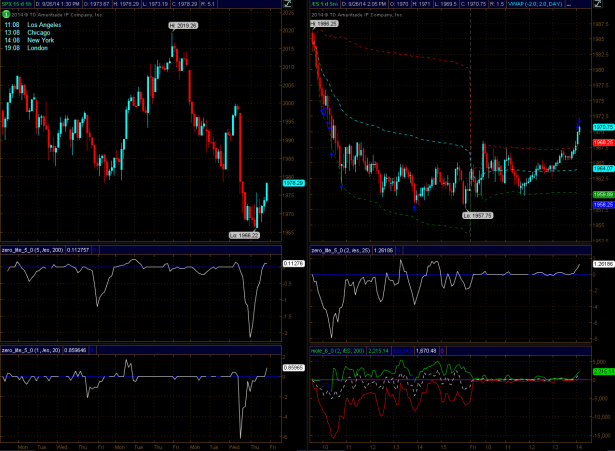This screenshot has width=615, height=451.
Task: Click the green info icon on the SPX chart
Action: tap(6, 15)
